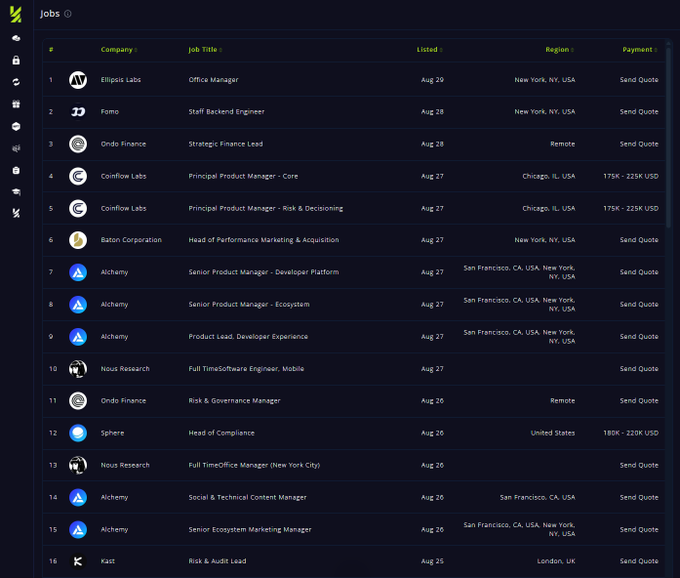Sort the table by Job Title column
The height and width of the screenshot is (578, 680).
pos(205,49)
